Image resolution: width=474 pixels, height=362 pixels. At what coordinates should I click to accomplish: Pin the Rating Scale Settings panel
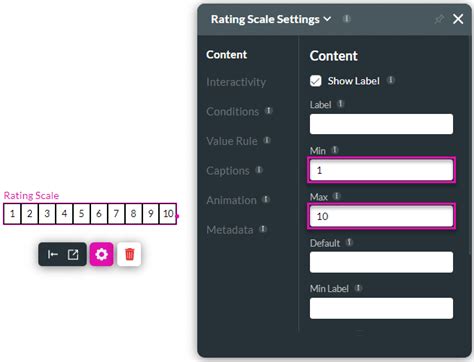[x=439, y=19]
